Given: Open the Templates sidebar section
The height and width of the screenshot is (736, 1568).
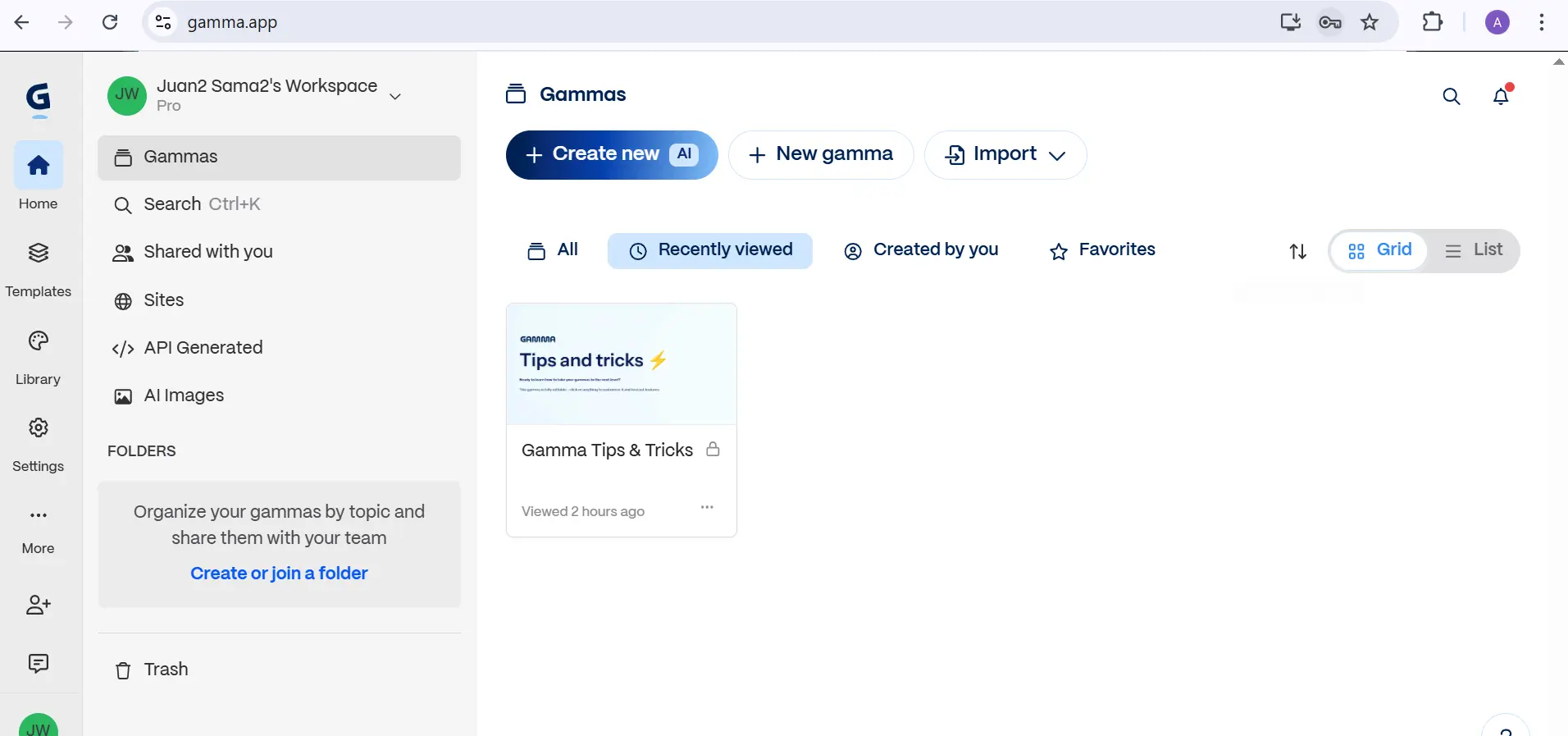Looking at the screenshot, I should [39, 269].
